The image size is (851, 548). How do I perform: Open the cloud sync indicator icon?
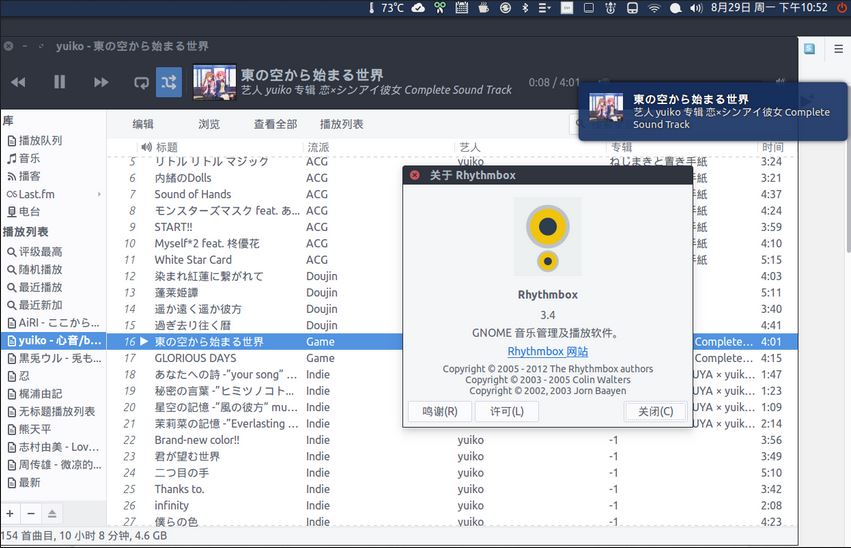tap(418, 8)
